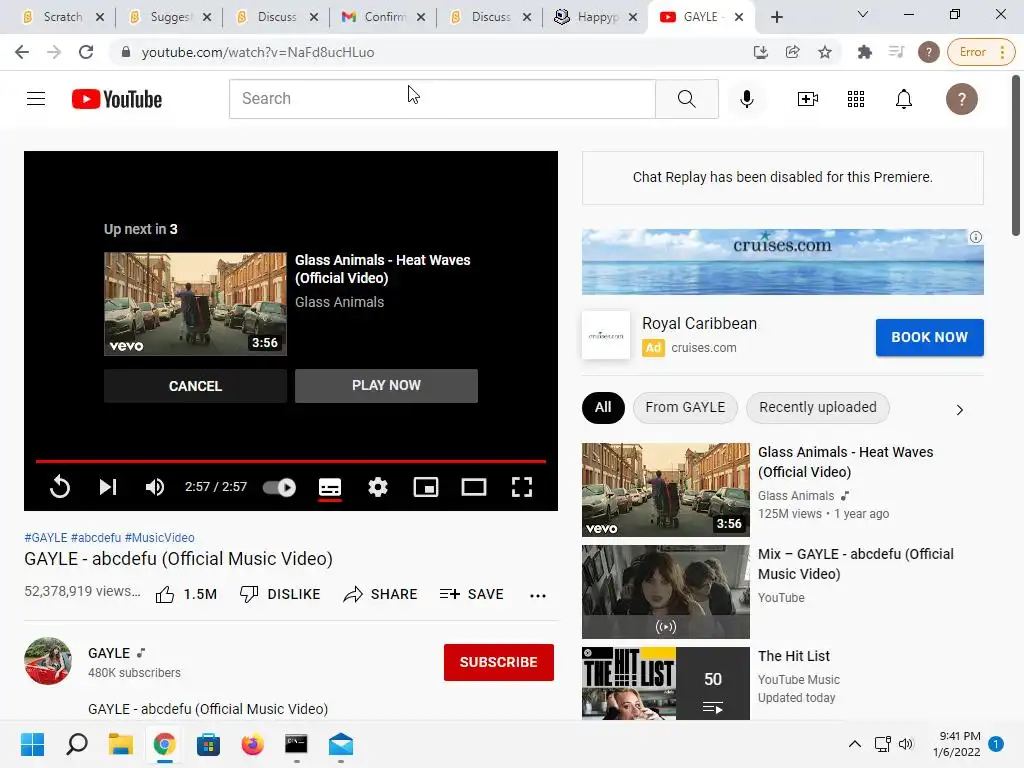Open the Create video icon
1024x768 pixels.
point(808,99)
